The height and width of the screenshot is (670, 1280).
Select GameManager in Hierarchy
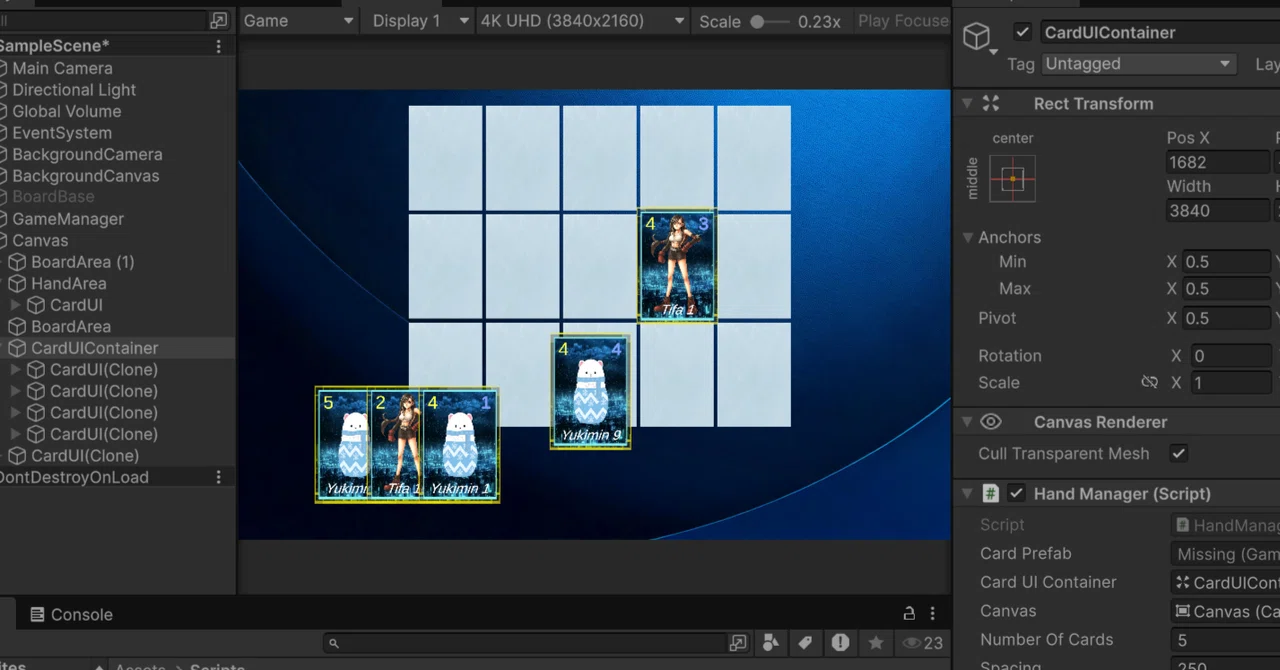click(x=68, y=218)
